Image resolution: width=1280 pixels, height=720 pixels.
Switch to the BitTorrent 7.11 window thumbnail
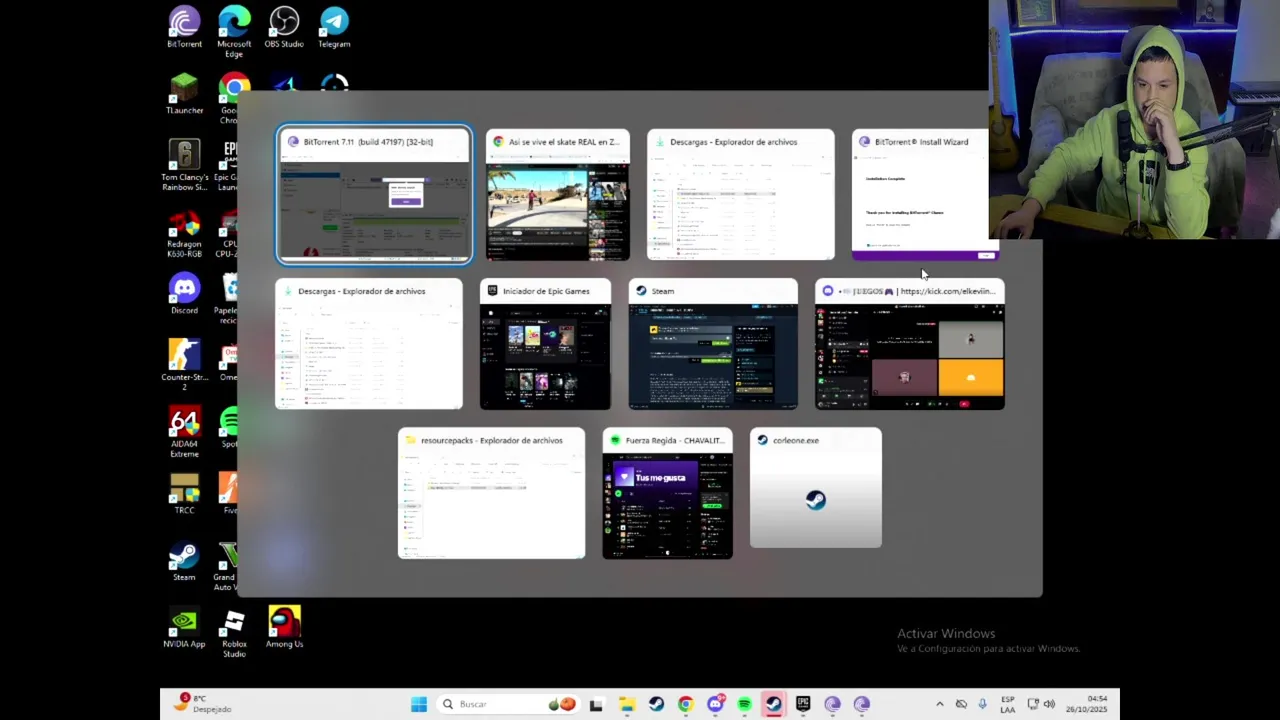373,195
